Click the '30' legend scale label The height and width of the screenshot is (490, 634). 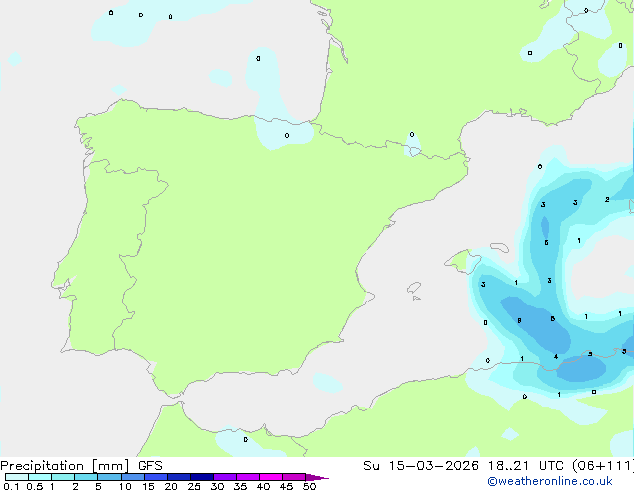point(217,486)
